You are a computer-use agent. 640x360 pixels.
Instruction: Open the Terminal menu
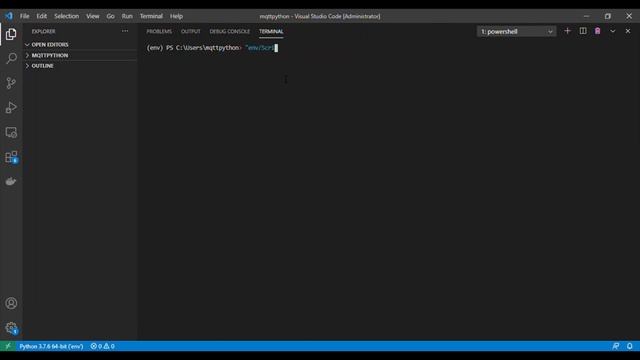pyautogui.click(x=151, y=16)
